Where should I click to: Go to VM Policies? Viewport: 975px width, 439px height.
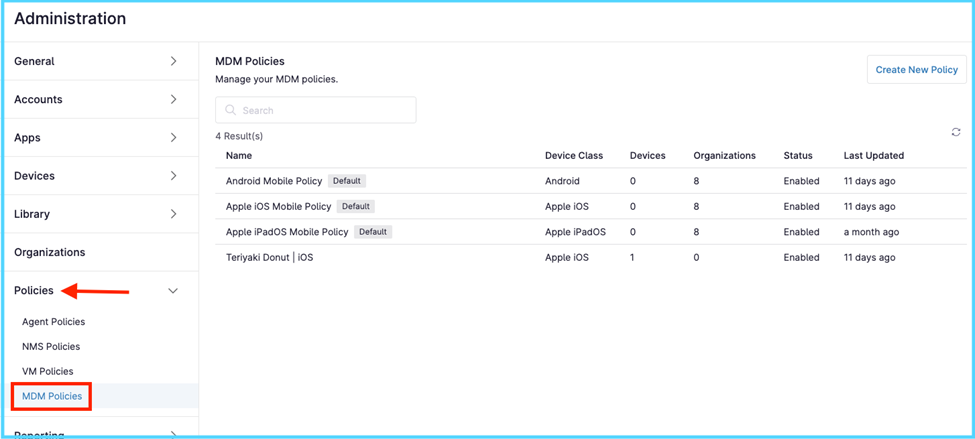(48, 371)
